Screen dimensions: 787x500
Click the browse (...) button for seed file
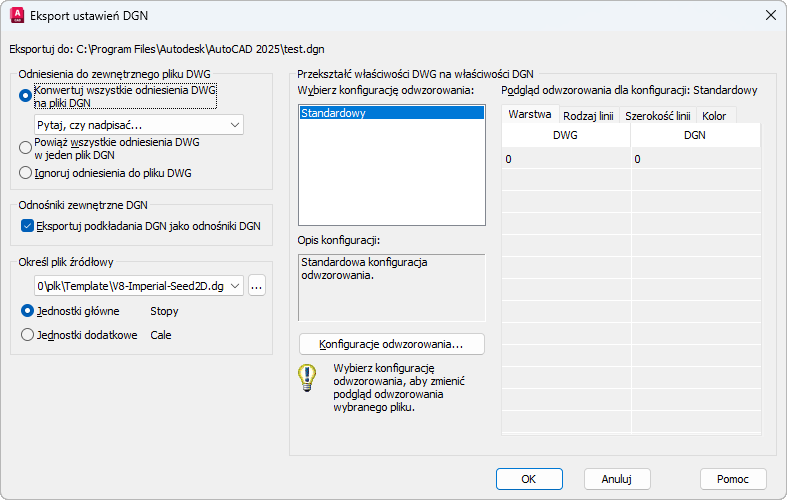point(257,286)
